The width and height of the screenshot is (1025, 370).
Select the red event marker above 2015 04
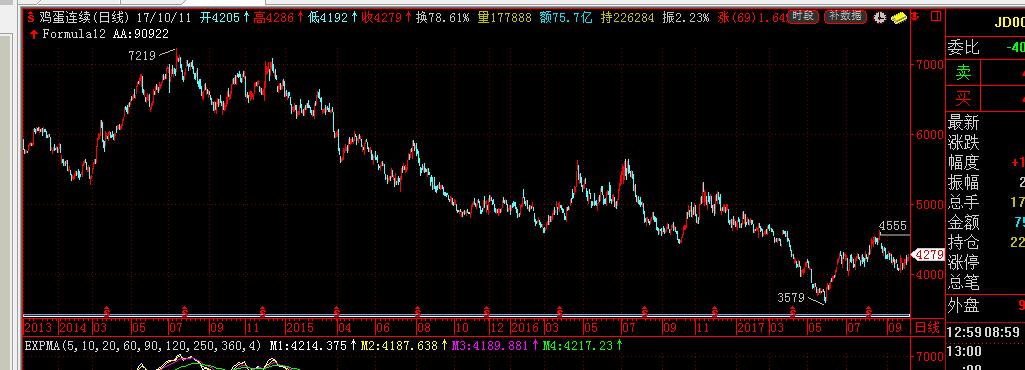[x=337, y=311]
